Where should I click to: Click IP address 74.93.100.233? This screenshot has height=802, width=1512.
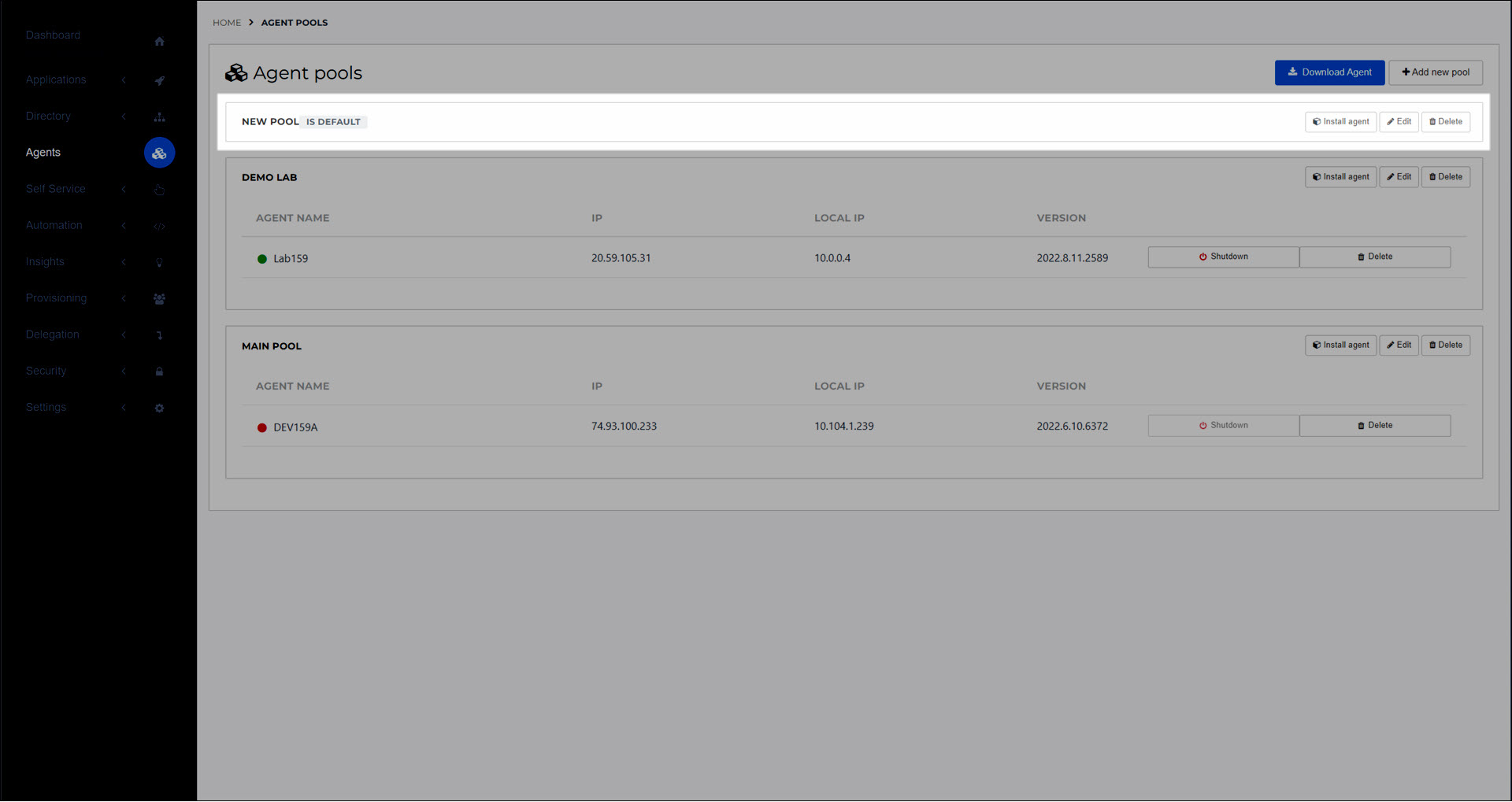click(624, 427)
